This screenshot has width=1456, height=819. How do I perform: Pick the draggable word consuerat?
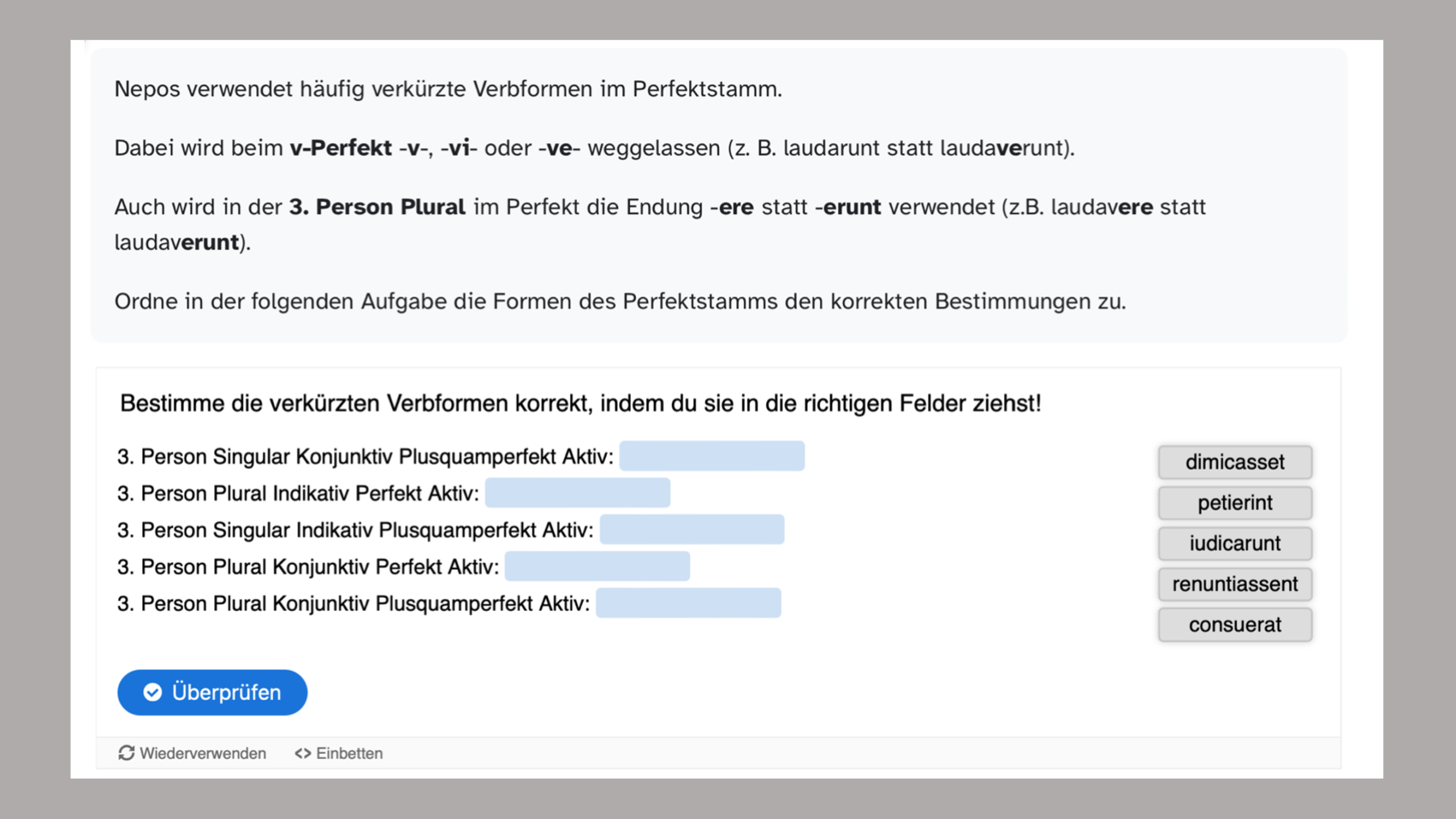pyautogui.click(x=1235, y=624)
